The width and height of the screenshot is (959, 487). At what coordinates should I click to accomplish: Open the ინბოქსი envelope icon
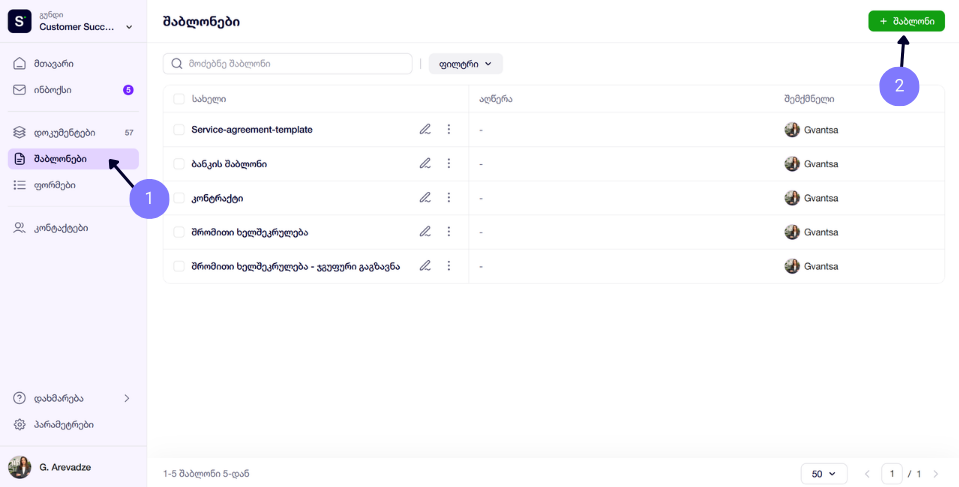click(20, 90)
